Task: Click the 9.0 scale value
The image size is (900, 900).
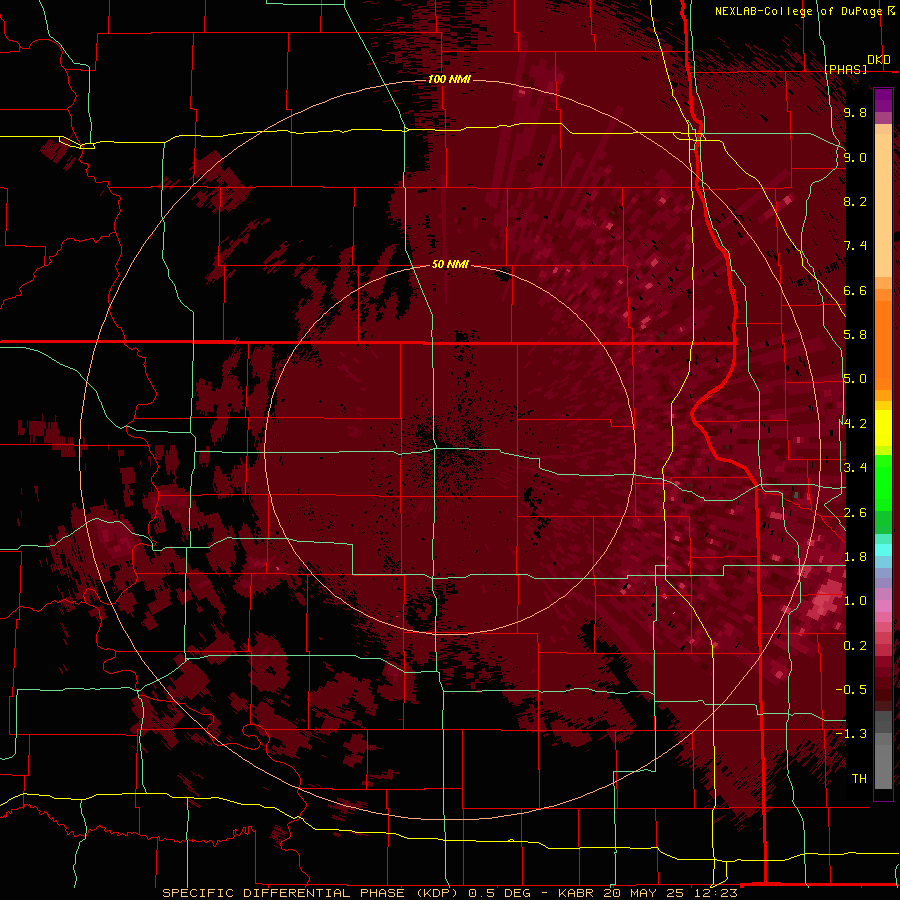Action: click(855, 157)
